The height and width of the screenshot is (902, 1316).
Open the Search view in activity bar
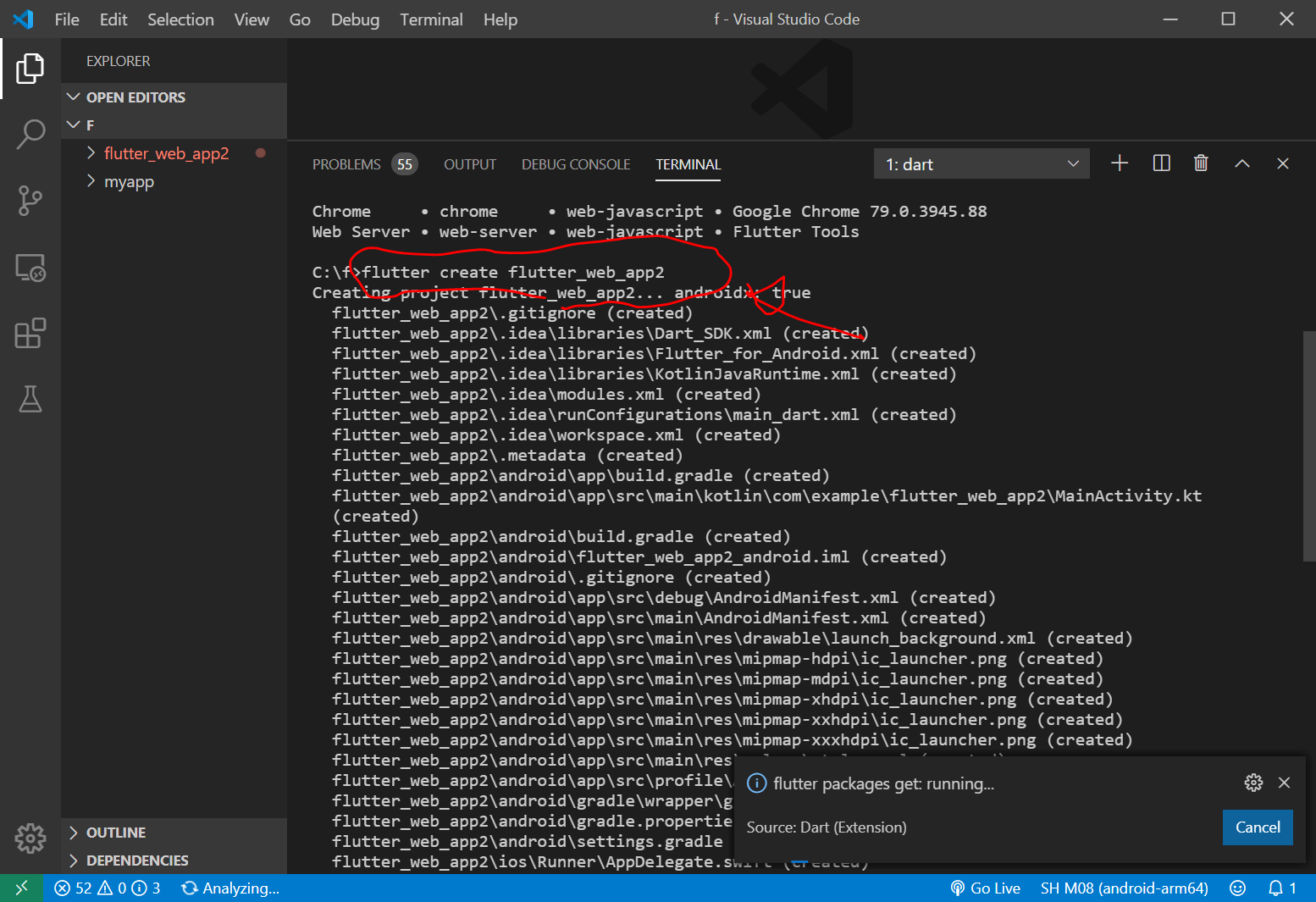(x=30, y=134)
